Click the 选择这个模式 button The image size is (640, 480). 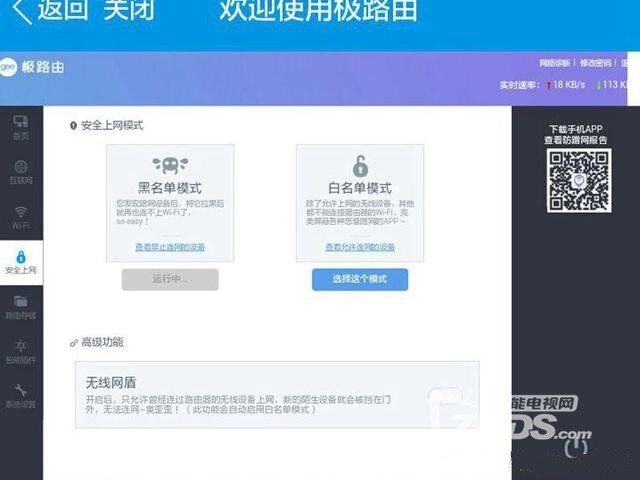click(x=359, y=279)
